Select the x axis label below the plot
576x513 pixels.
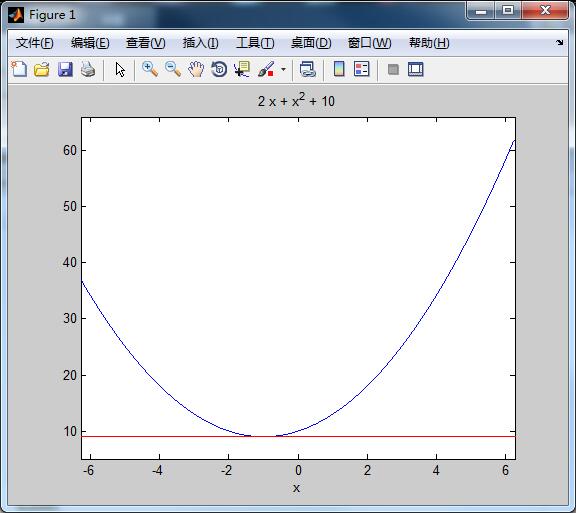point(296,488)
